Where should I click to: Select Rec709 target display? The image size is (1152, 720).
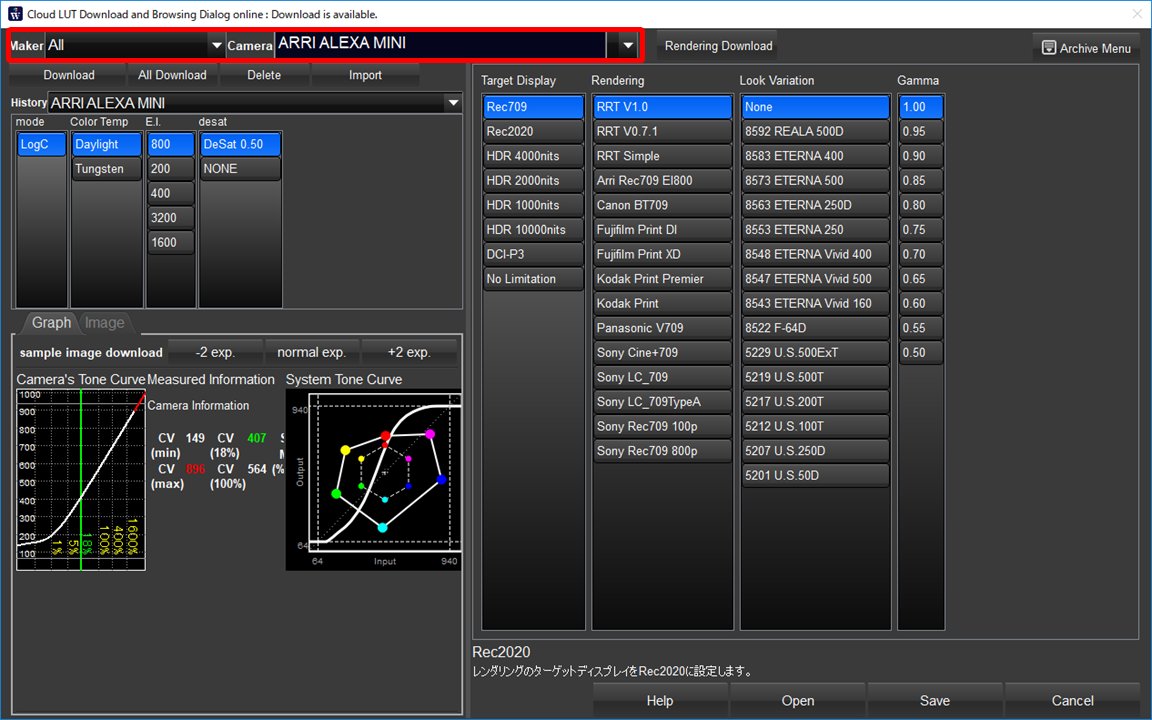533,107
